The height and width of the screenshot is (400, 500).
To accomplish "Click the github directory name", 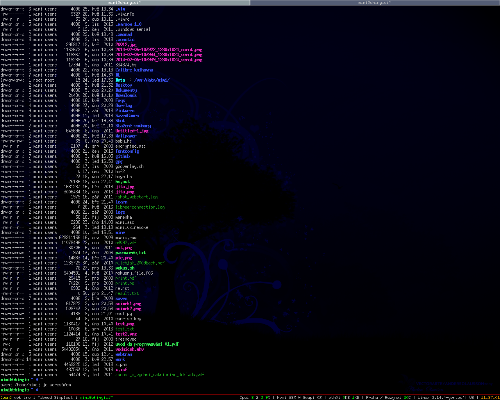I will click(123, 156).
